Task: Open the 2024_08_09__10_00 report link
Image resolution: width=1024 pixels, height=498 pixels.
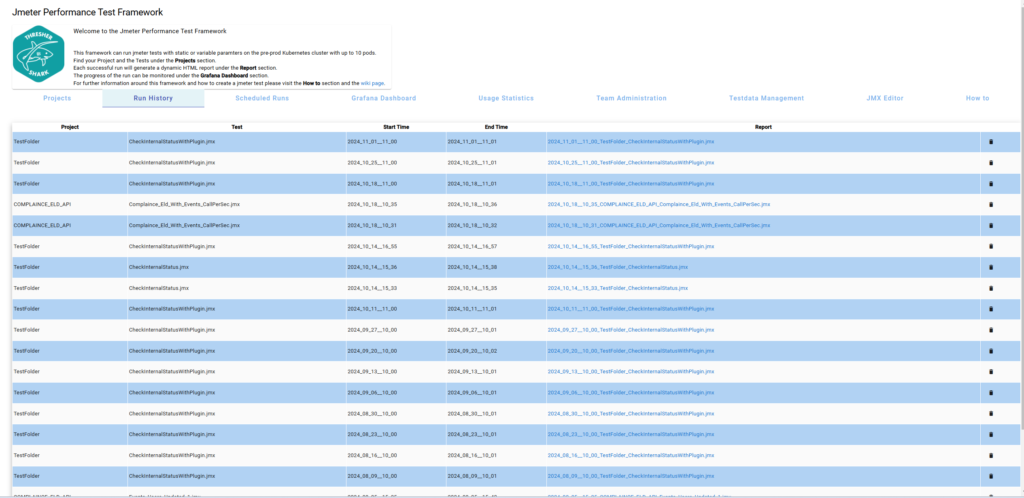Action: click(x=631, y=476)
